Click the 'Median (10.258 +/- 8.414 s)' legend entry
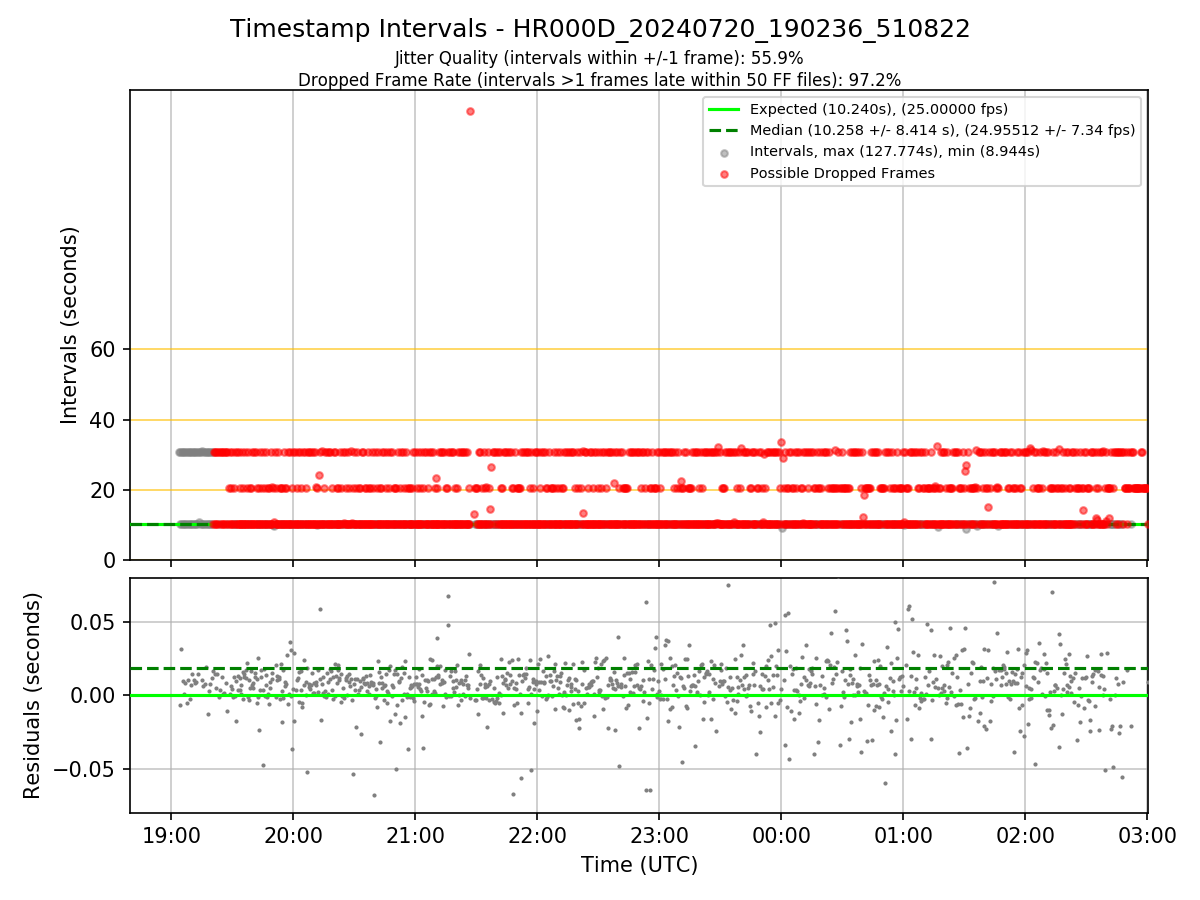The image size is (1200, 900). click(942, 130)
